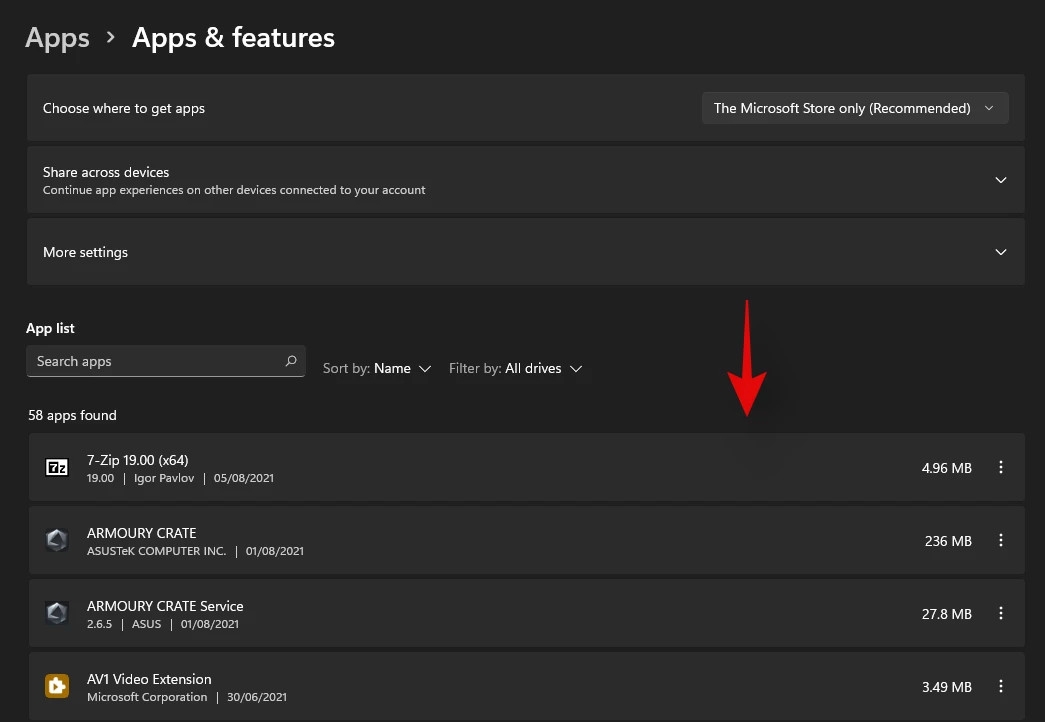The height and width of the screenshot is (722, 1045).
Task: Open Filter by All drives dropdown
Action: click(x=515, y=368)
